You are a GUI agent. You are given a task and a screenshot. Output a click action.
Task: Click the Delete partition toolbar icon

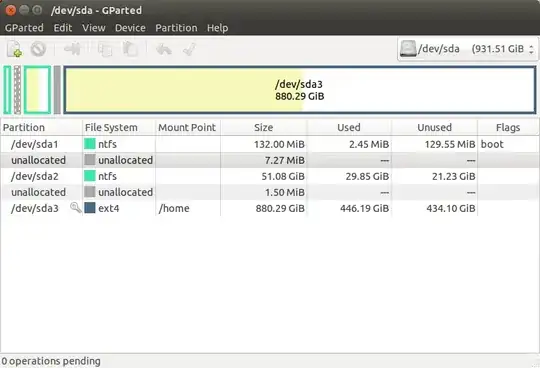pos(38,49)
